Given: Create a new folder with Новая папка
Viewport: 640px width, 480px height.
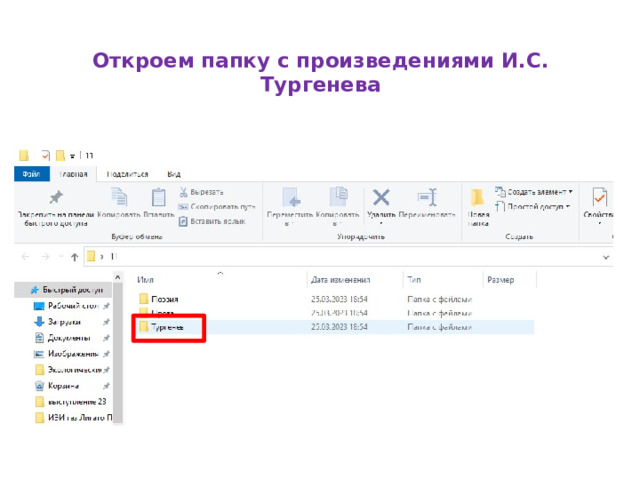Looking at the screenshot, I should (x=478, y=207).
